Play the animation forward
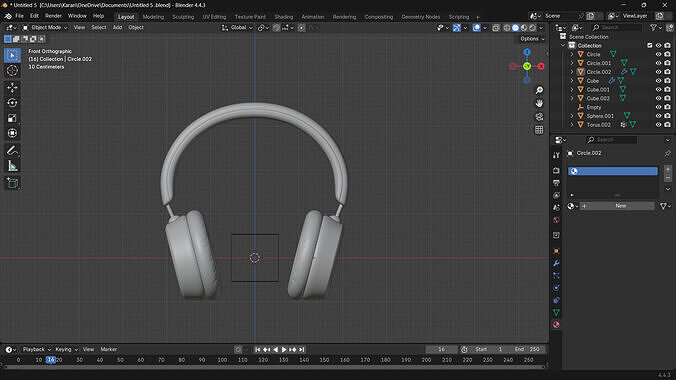The height and width of the screenshot is (380, 676). (x=284, y=350)
